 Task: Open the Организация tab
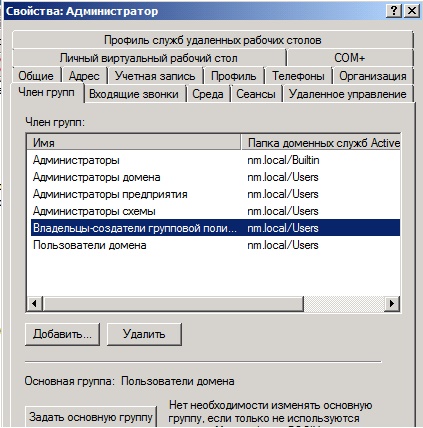tap(373, 76)
